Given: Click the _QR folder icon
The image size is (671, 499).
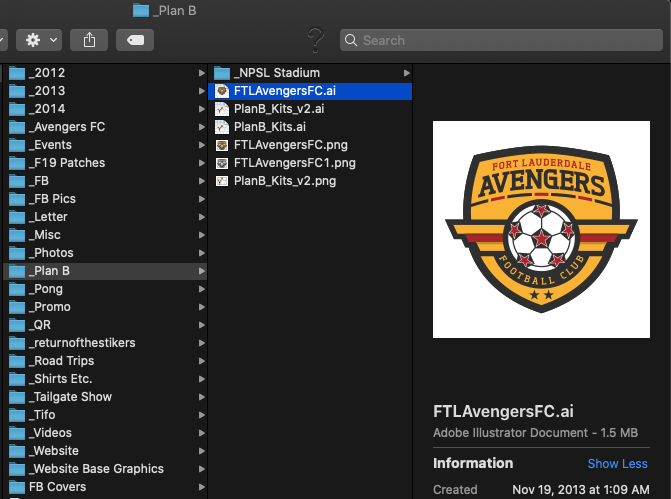Looking at the screenshot, I should point(17,325).
